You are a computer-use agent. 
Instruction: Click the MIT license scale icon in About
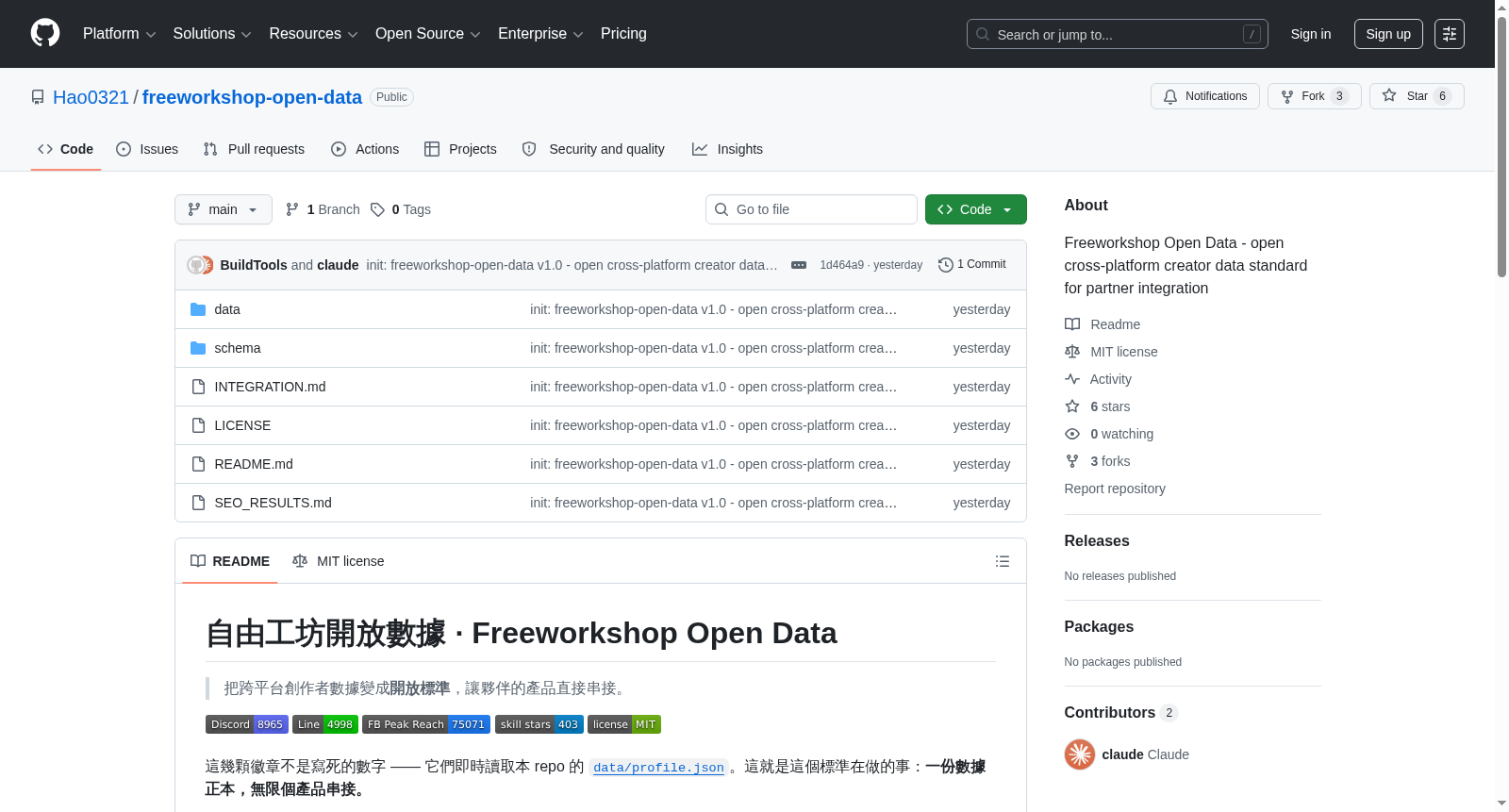1072,352
